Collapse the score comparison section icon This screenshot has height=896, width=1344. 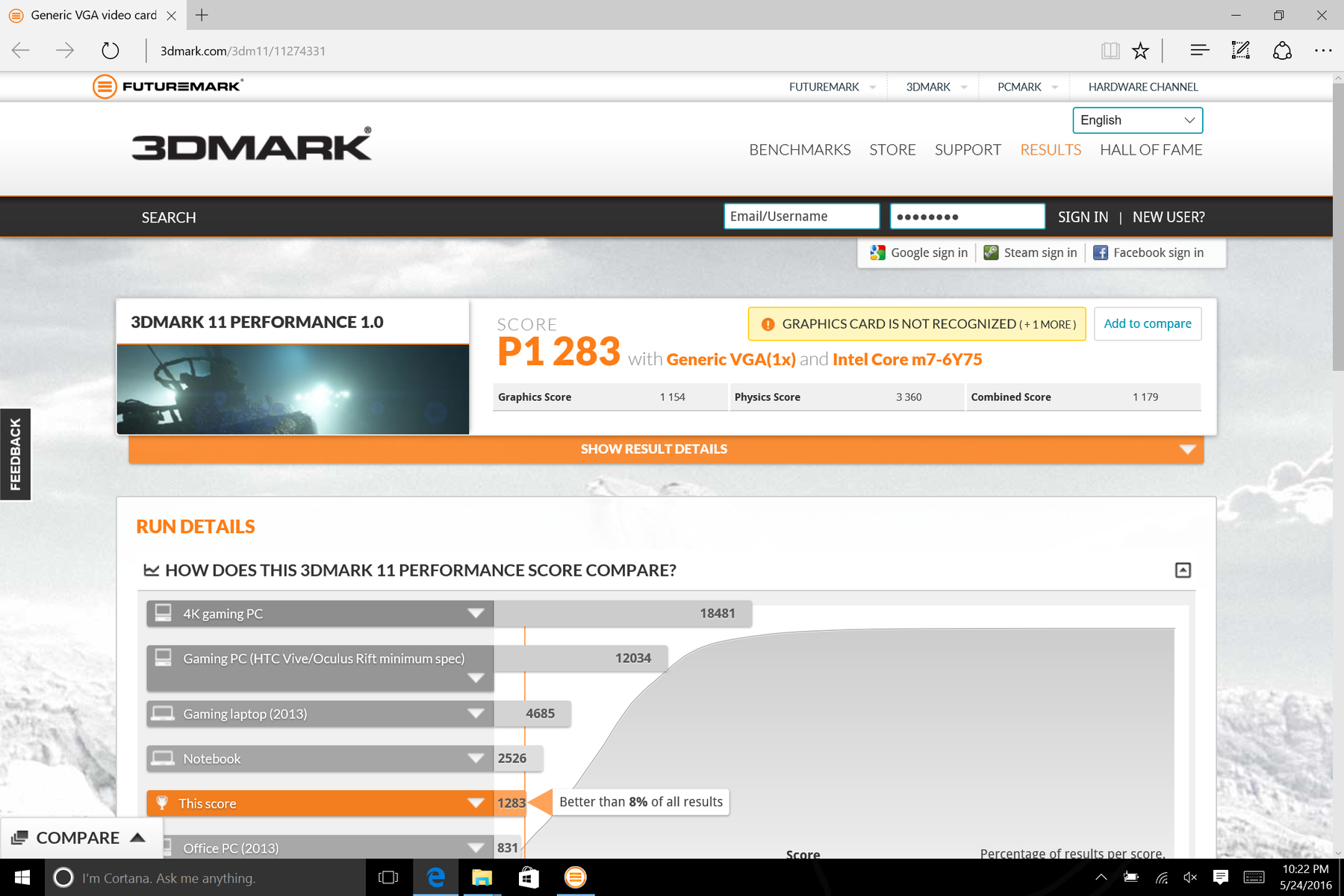pos(1183,570)
